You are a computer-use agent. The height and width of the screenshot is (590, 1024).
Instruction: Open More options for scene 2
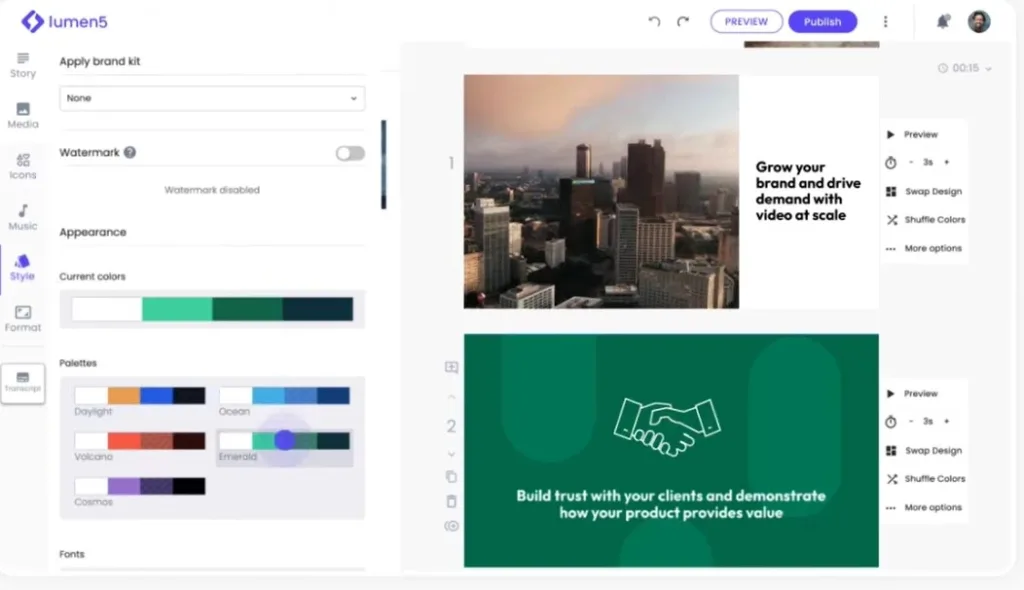pyautogui.click(x=924, y=508)
